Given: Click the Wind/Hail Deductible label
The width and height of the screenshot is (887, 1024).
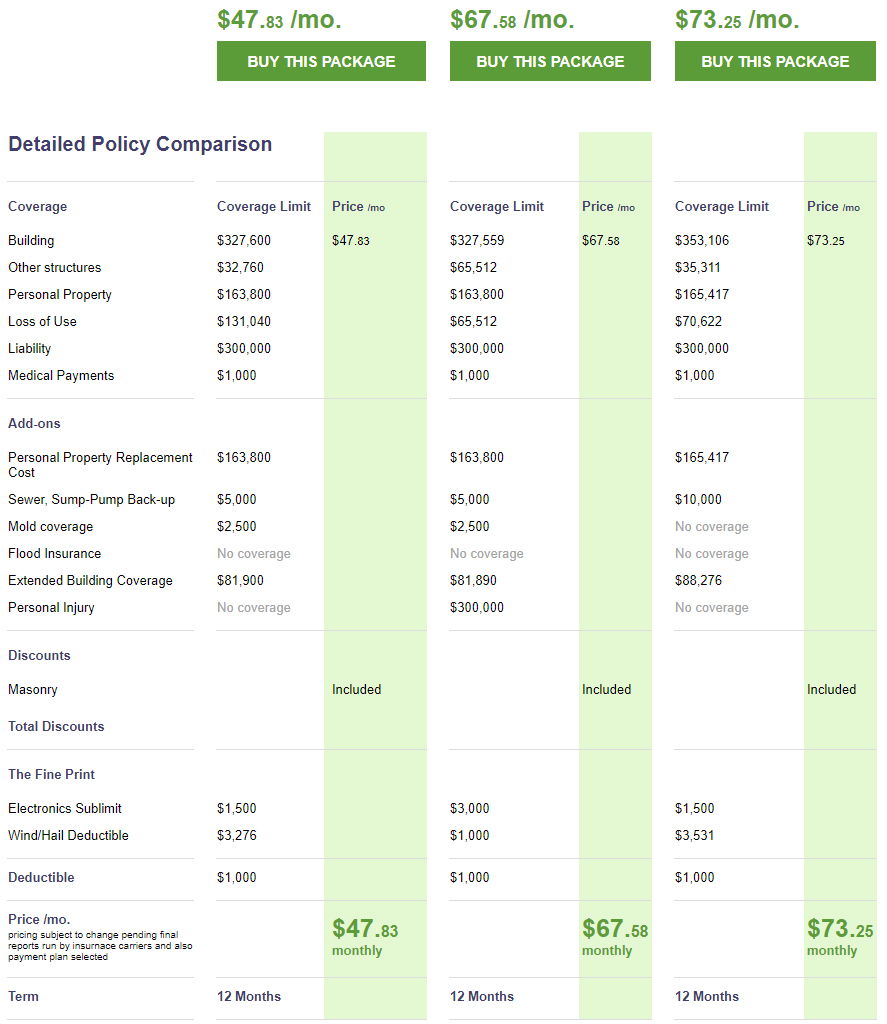Looking at the screenshot, I should coord(68,836).
